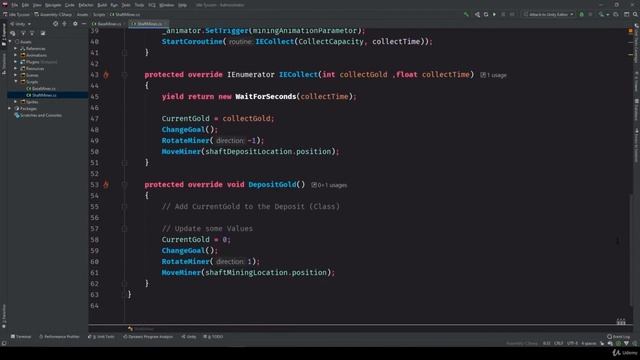Image resolution: width=640 pixels, height=360 pixels.
Task: Open the File menu
Action: pos(15,5)
